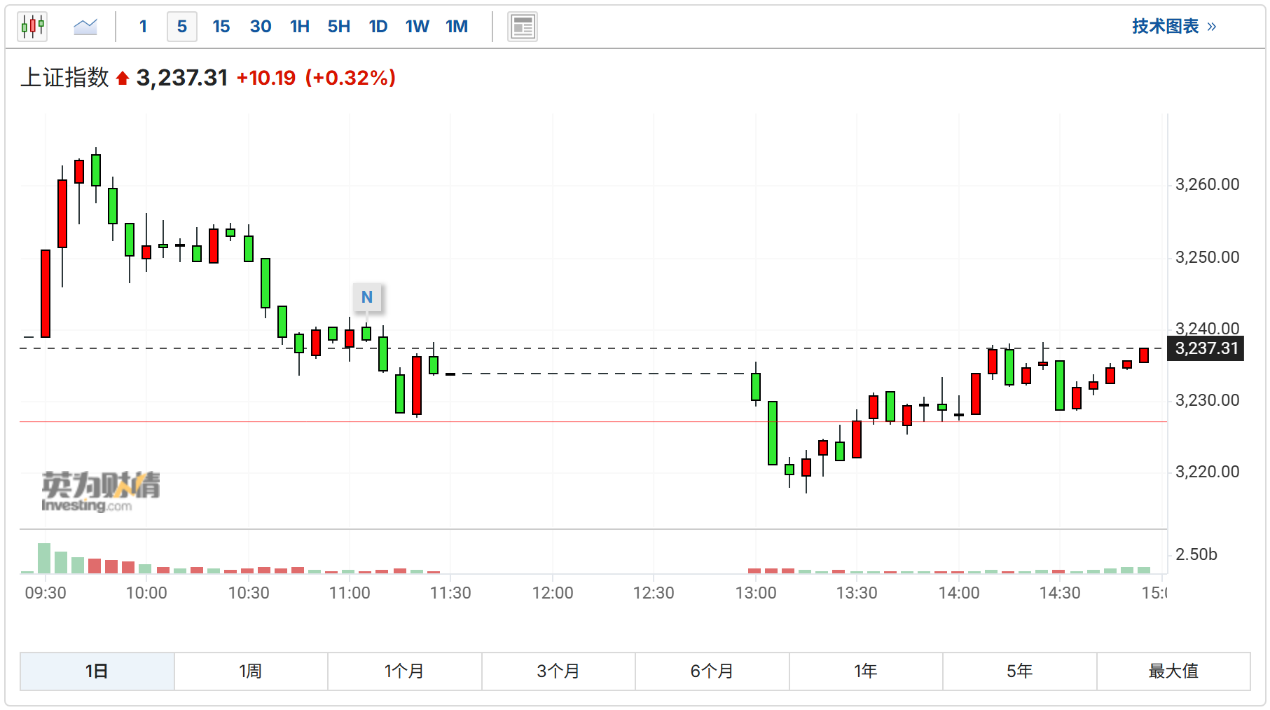The image size is (1270, 710).
Task: Switch to the area chart icon
Action: [x=85, y=27]
